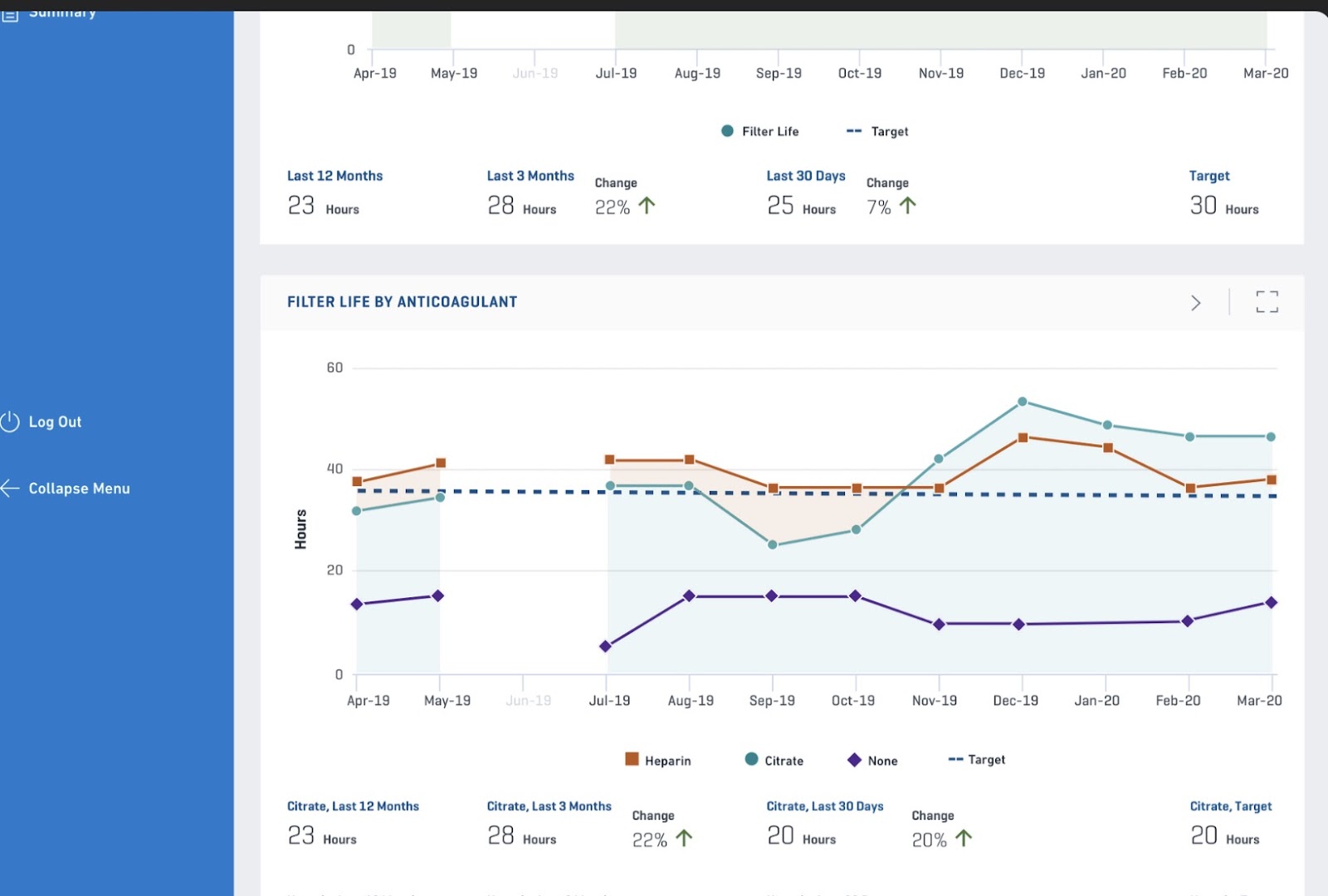Screen dimensions: 1328x896
Task: Open the Summary section in the sidebar
Action: tap(62, 12)
